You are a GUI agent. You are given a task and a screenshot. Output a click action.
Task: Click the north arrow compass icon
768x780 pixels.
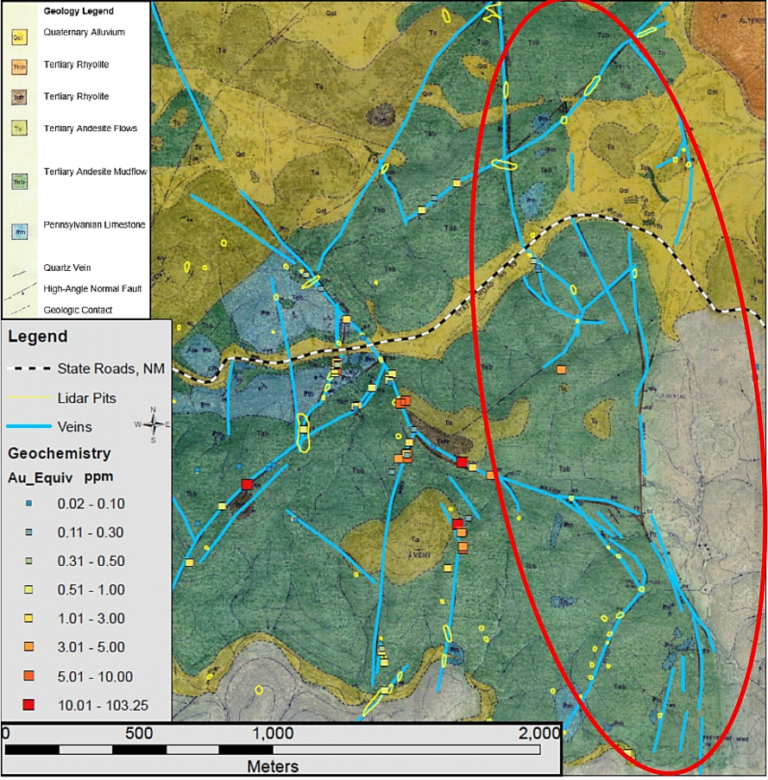coord(152,424)
